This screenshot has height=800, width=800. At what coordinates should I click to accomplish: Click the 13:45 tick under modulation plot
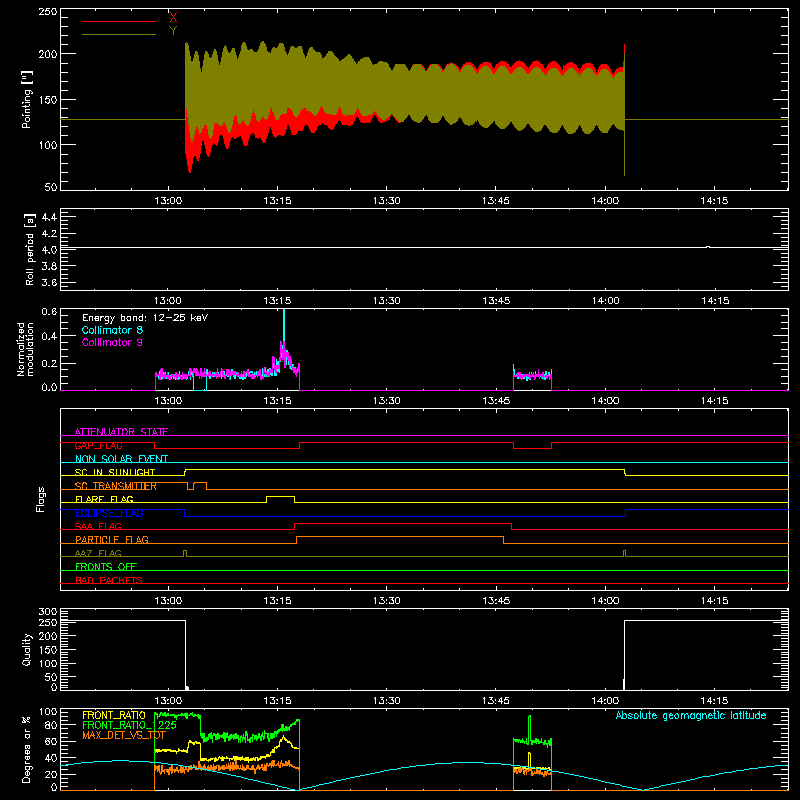tap(496, 401)
